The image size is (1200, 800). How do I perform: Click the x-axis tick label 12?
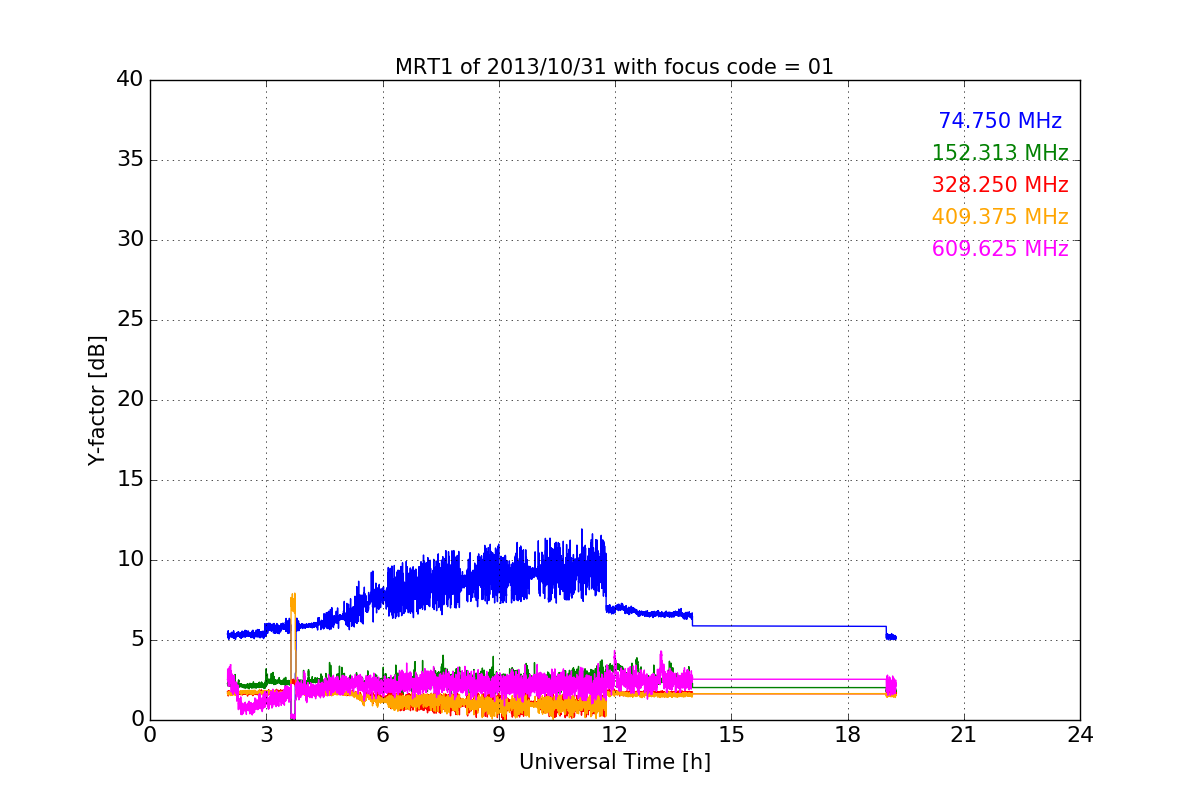pos(615,735)
